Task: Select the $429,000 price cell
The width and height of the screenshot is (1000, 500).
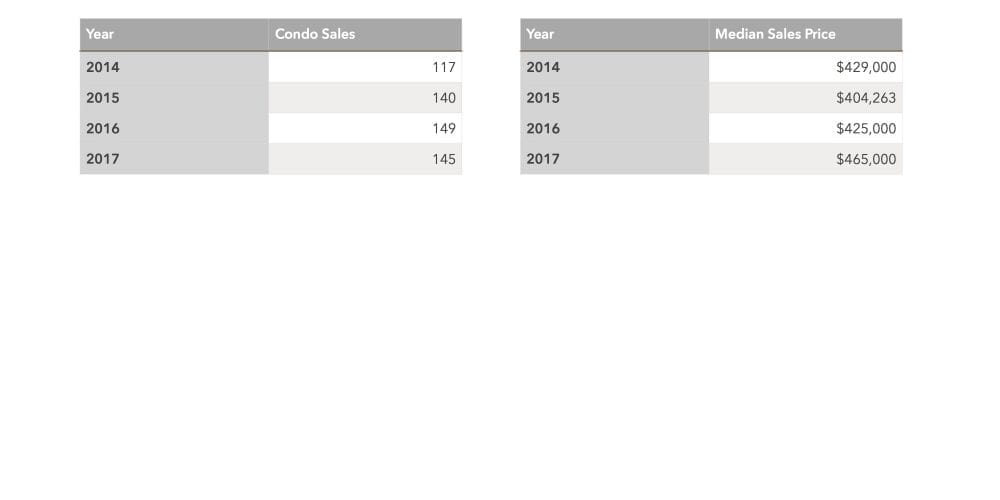Action: [x=805, y=67]
